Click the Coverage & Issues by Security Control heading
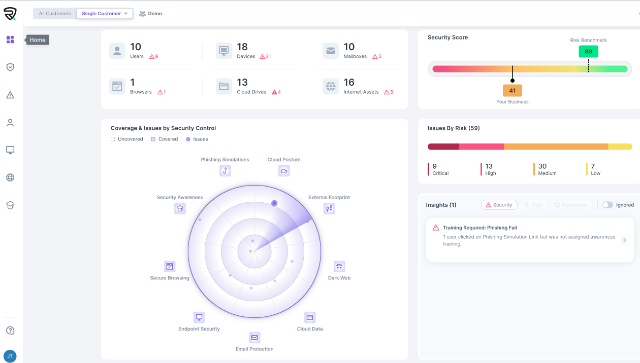 [x=163, y=128]
